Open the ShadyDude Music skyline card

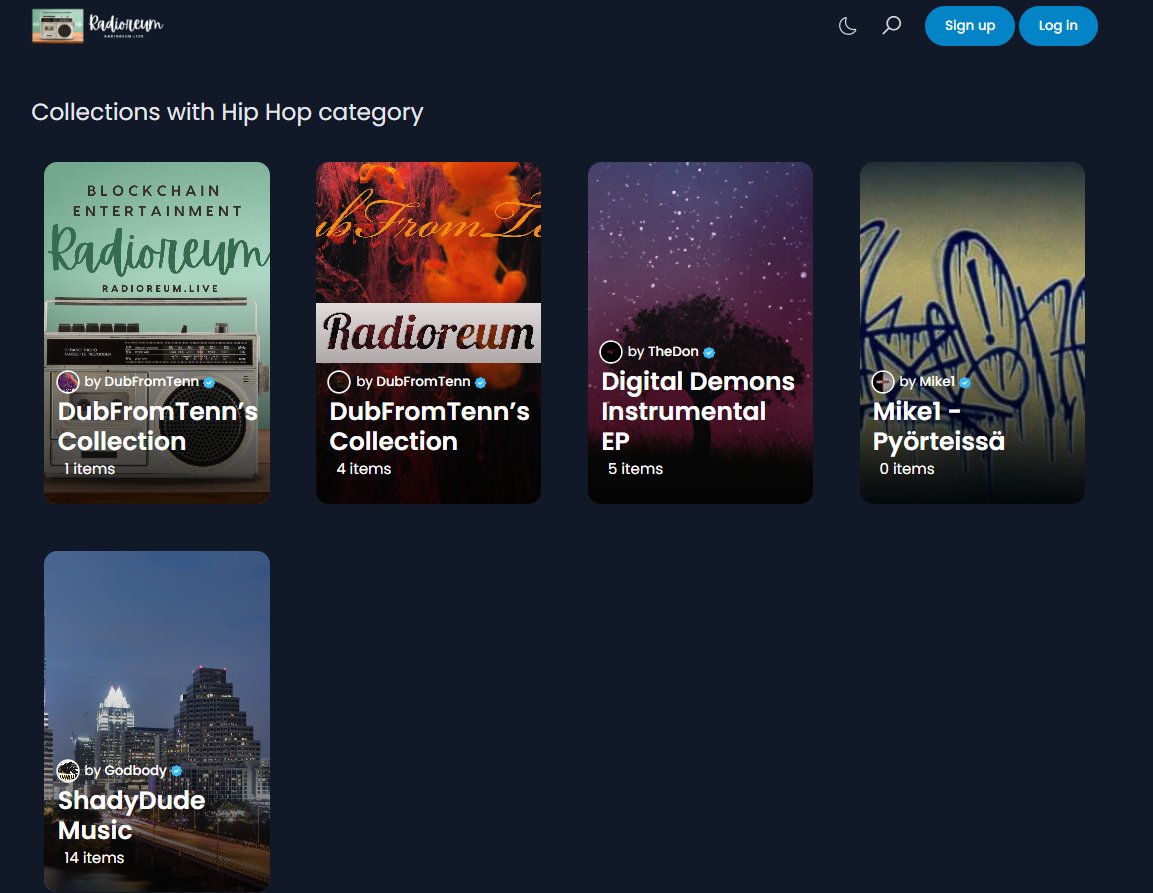(x=157, y=721)
